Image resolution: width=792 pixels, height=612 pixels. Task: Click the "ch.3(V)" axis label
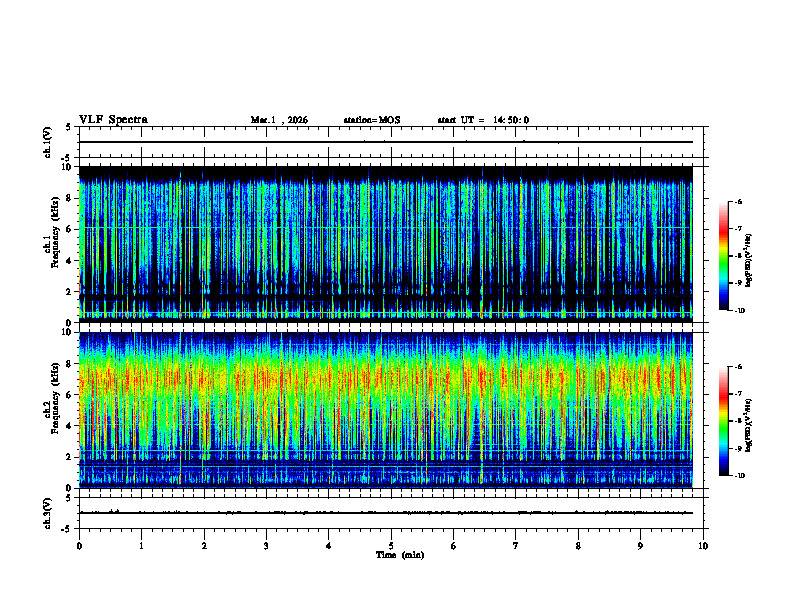[x=47, y=513]
